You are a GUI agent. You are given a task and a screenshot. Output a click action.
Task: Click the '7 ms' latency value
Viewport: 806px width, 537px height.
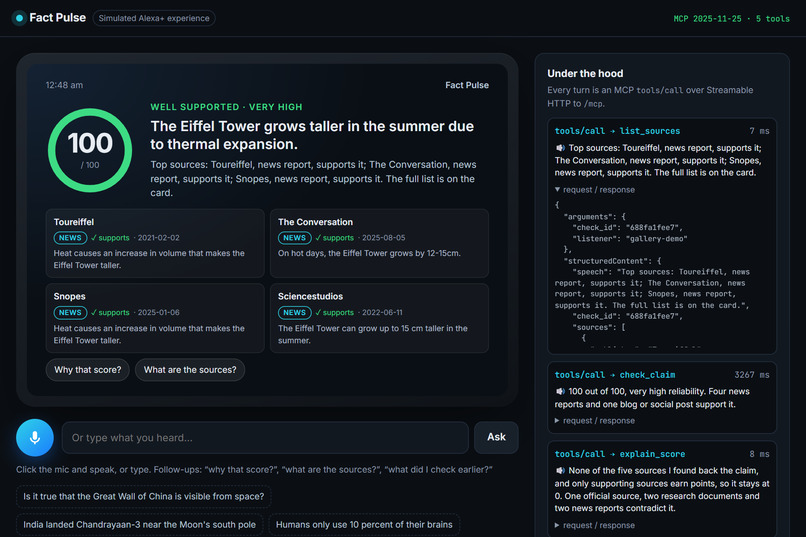(759, 131)
